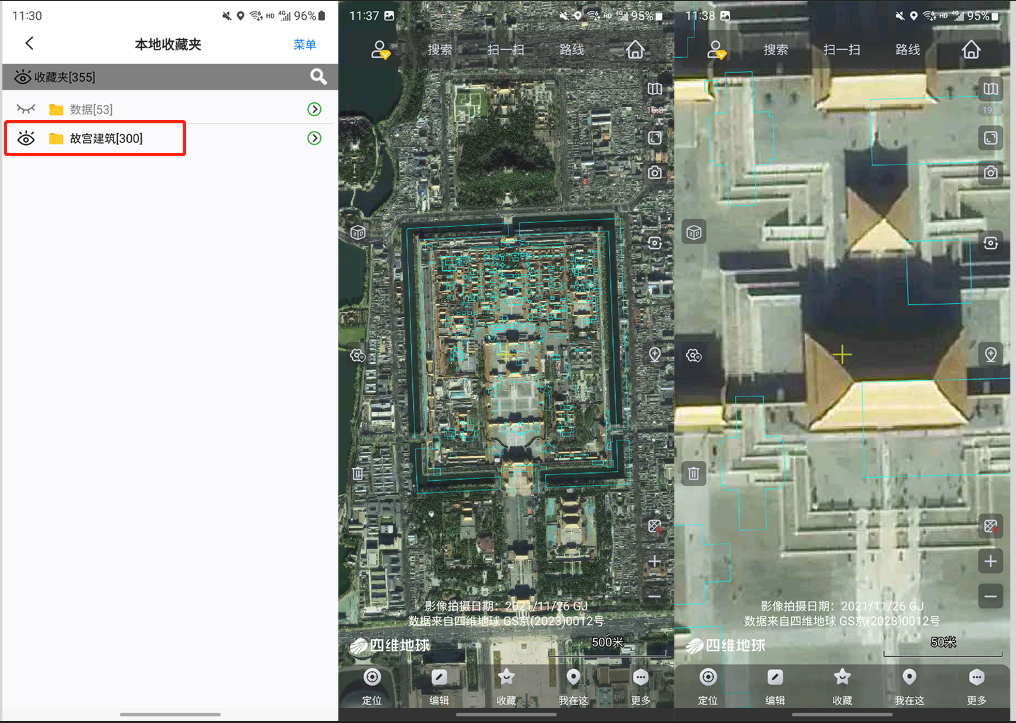1016x723 pixels.
Task: Open 更多 options on the 500米 overview map
Action: (641, 685)
